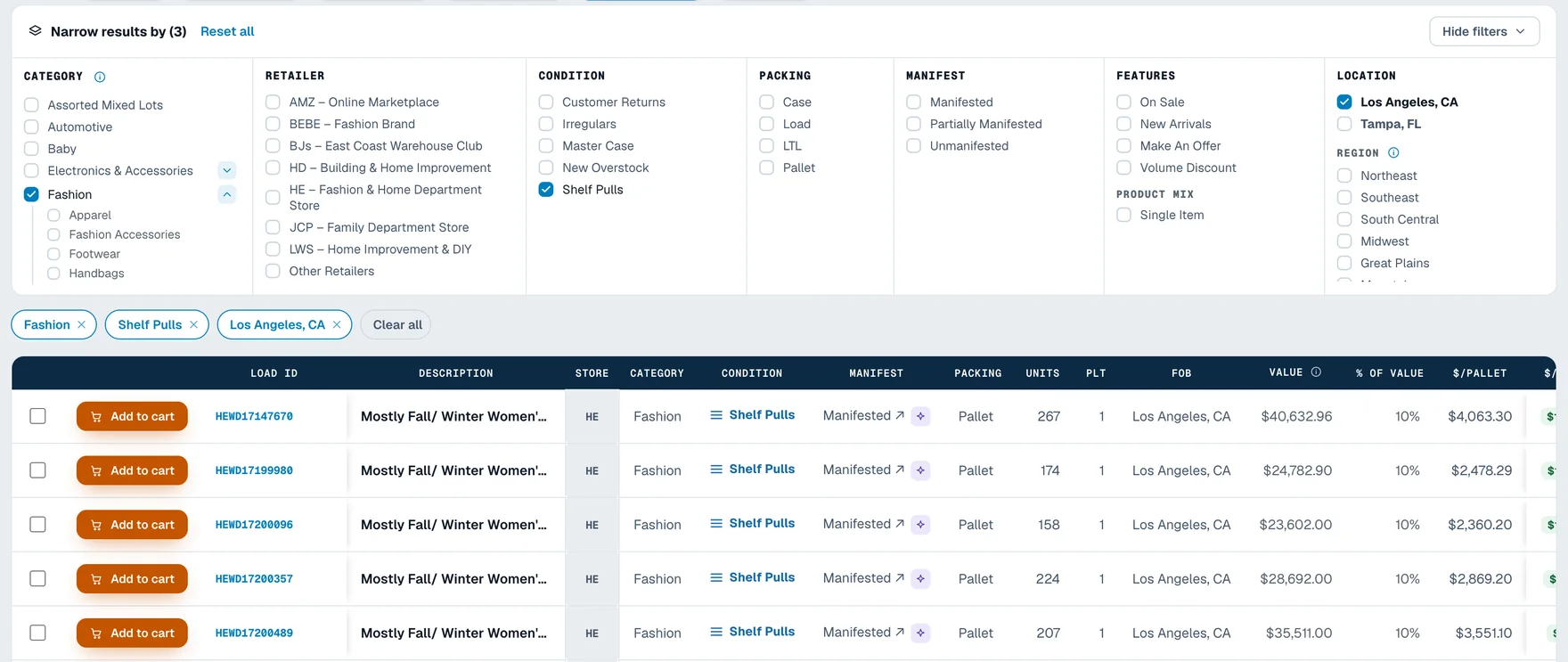Open Shelf Pulls link for HEWD17200096
Screen dimensions: 1568x662
coord(762,524)
